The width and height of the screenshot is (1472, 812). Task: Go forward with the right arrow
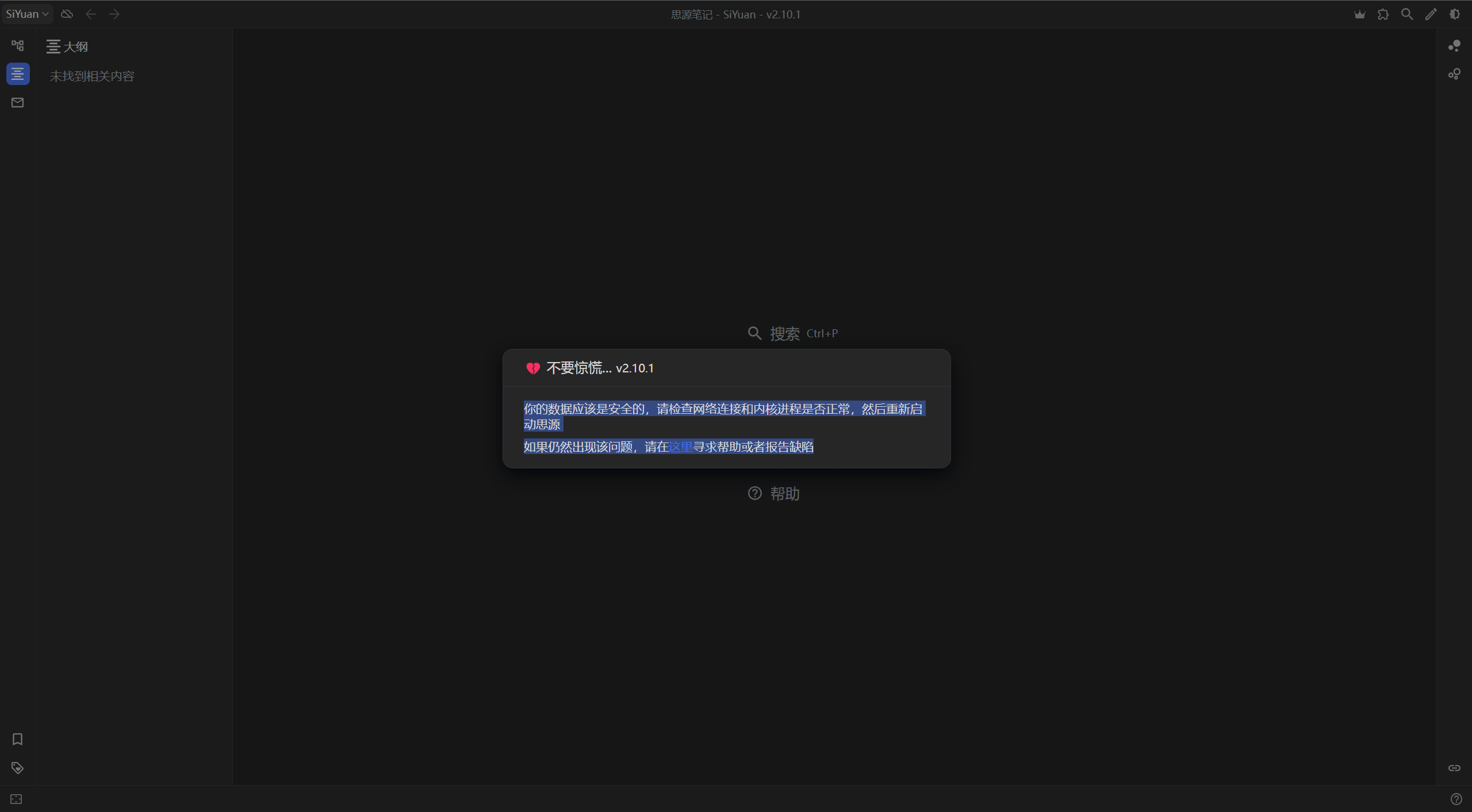(114, 14)
